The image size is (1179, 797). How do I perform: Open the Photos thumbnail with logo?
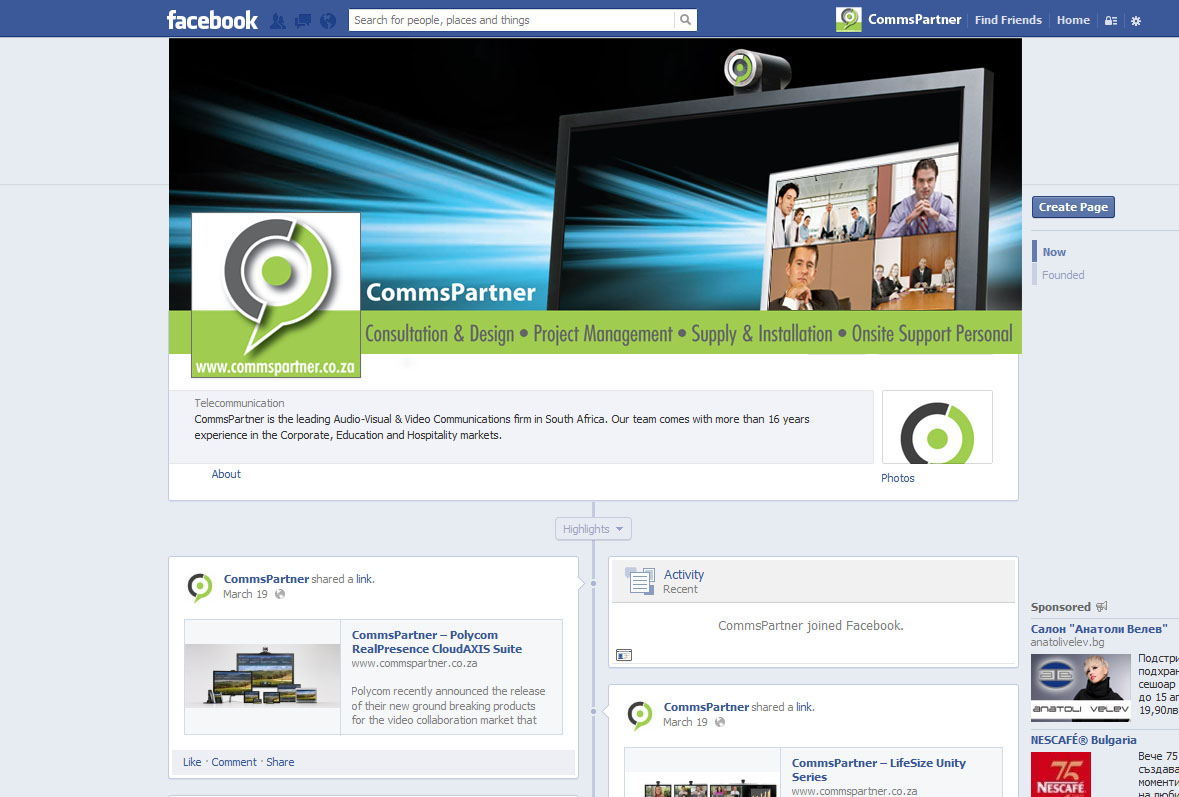pyautogui.click(x=937, y=427)
